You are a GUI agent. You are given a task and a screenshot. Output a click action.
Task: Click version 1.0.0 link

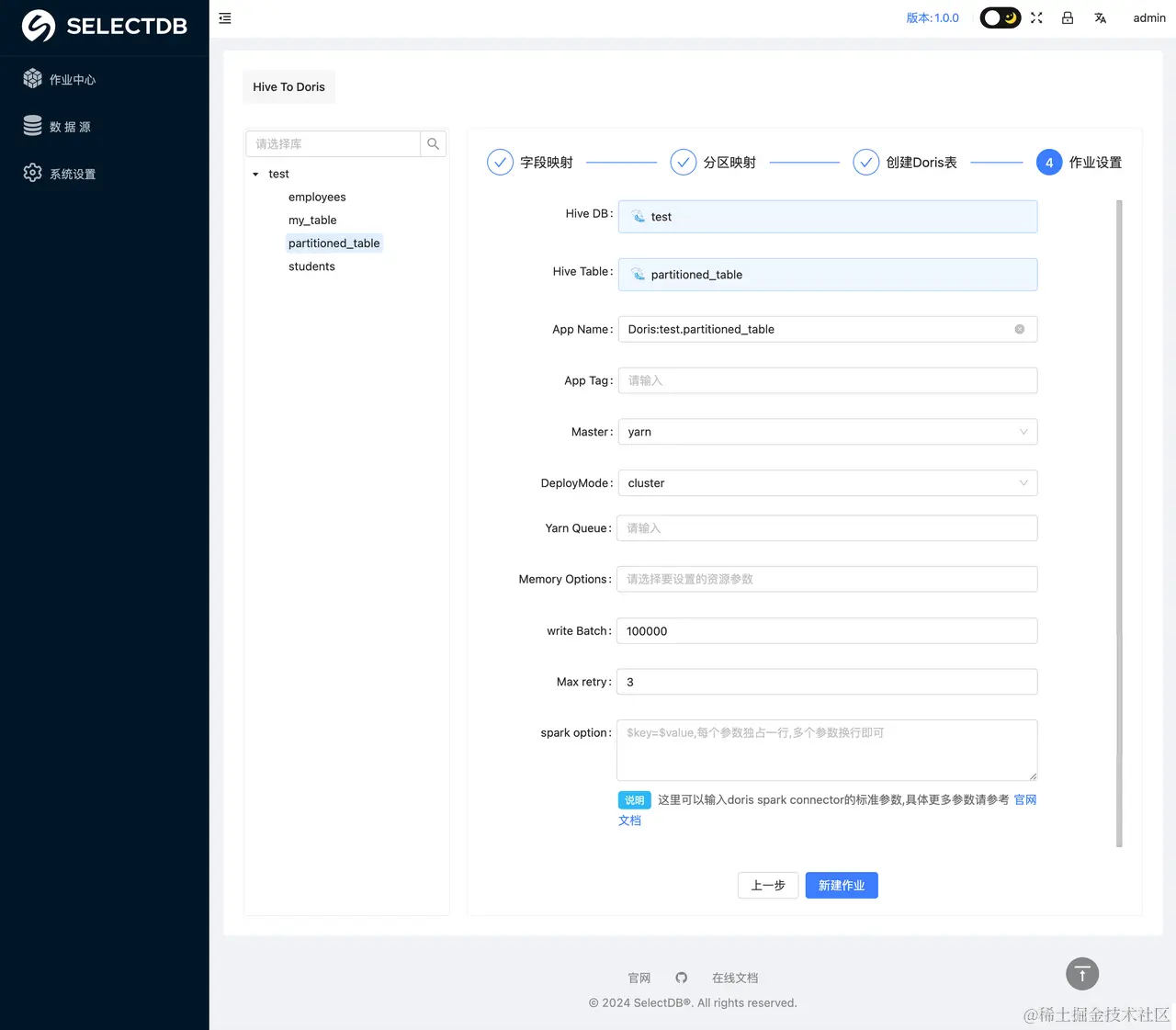tap(932, 17)
